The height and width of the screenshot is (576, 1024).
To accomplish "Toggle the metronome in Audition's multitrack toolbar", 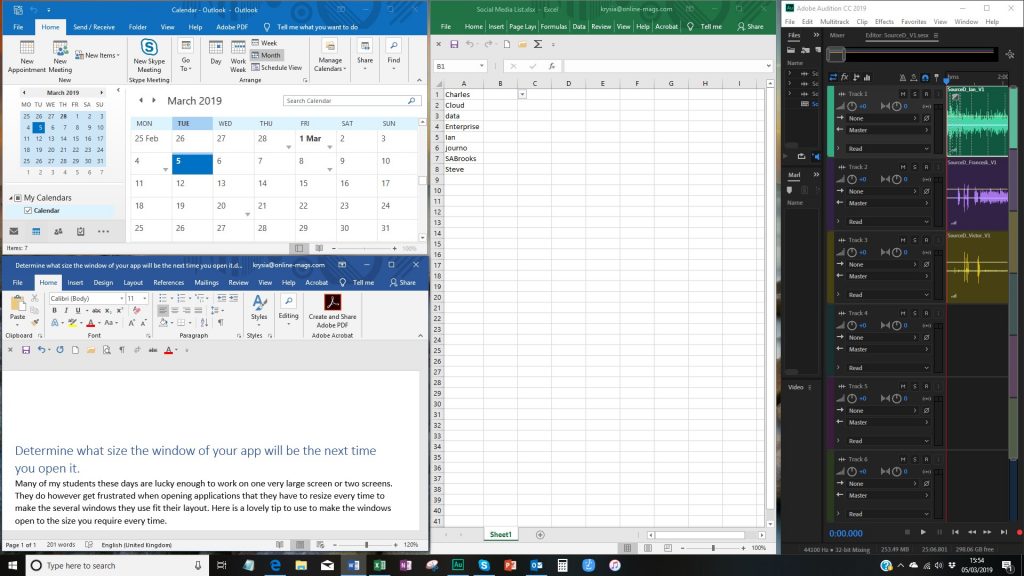I will [x=903, y=77].
